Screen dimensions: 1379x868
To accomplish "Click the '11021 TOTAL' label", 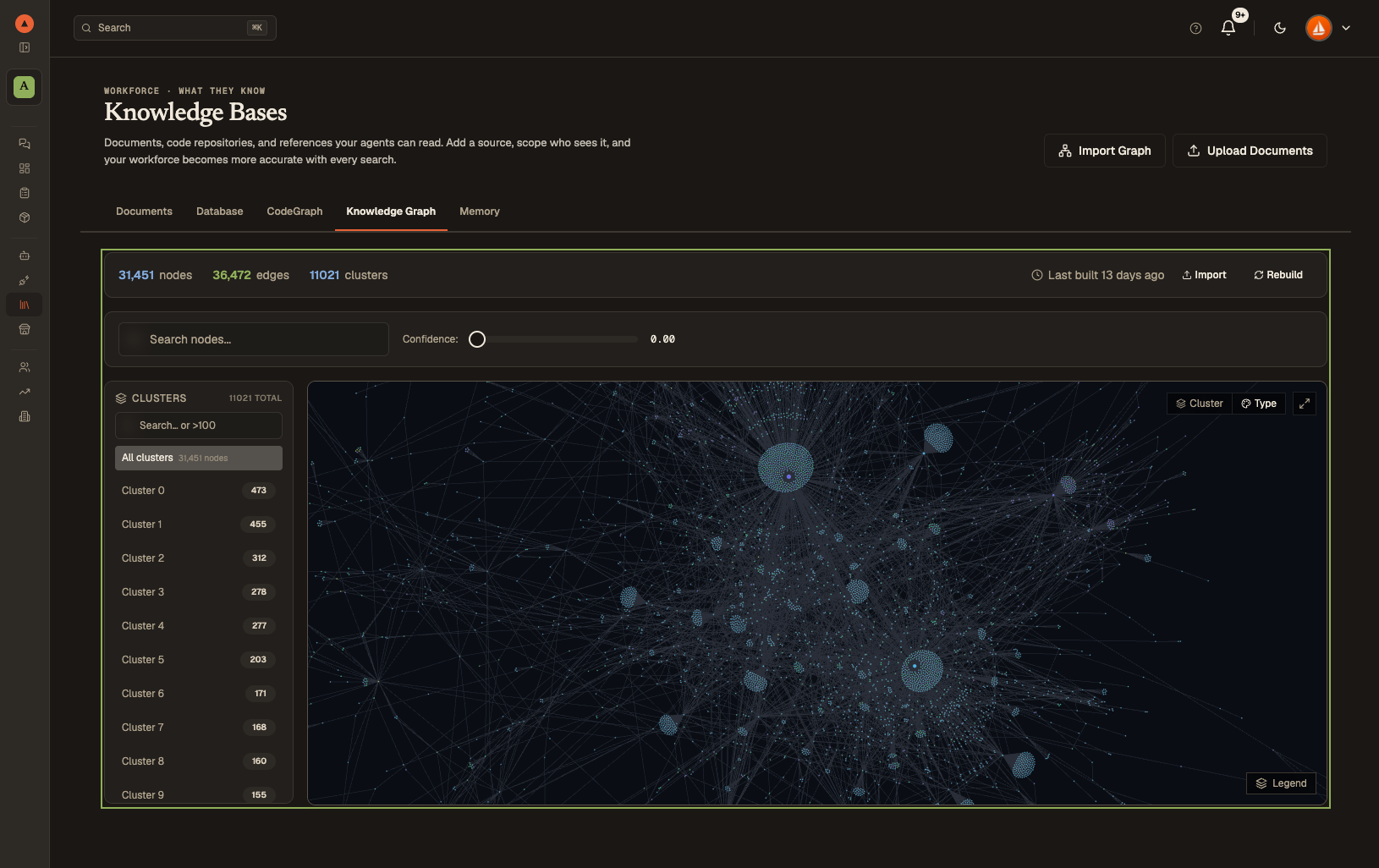I will point(255,398).
